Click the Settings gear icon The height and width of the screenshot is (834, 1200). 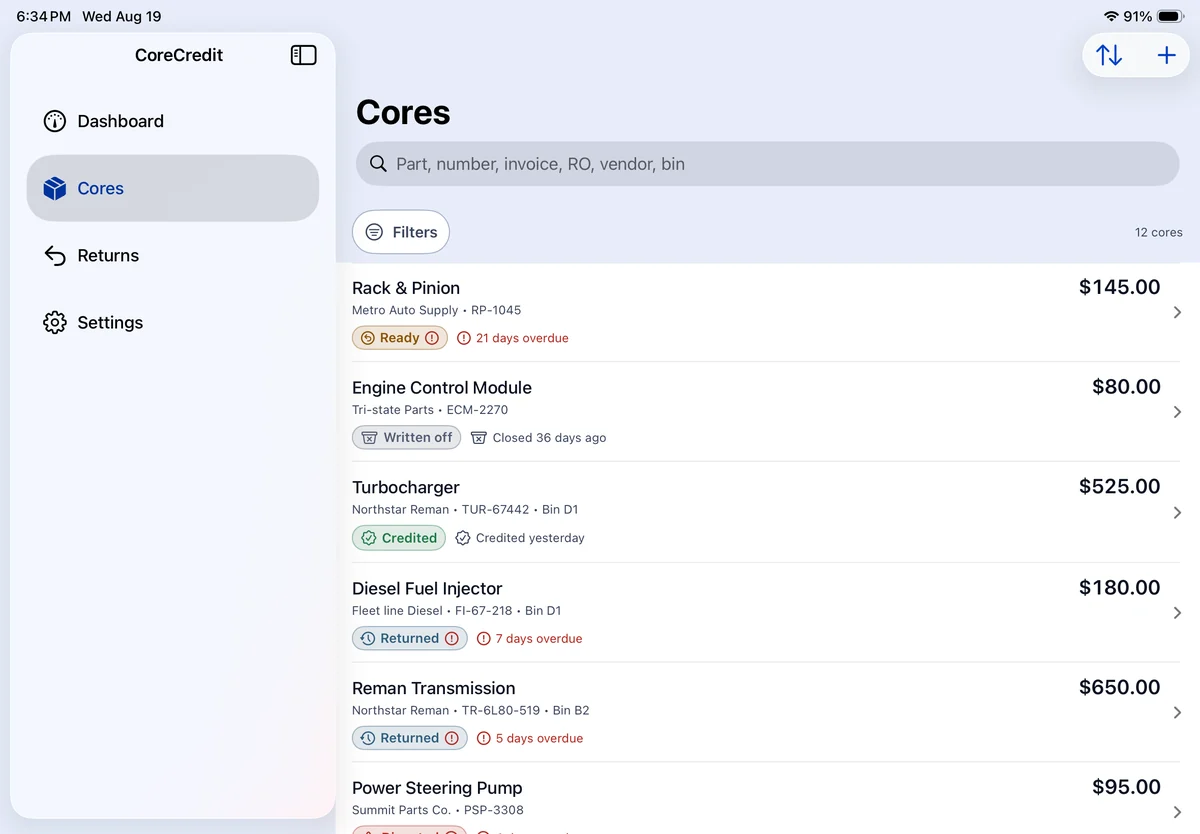[x=55, y=322]
